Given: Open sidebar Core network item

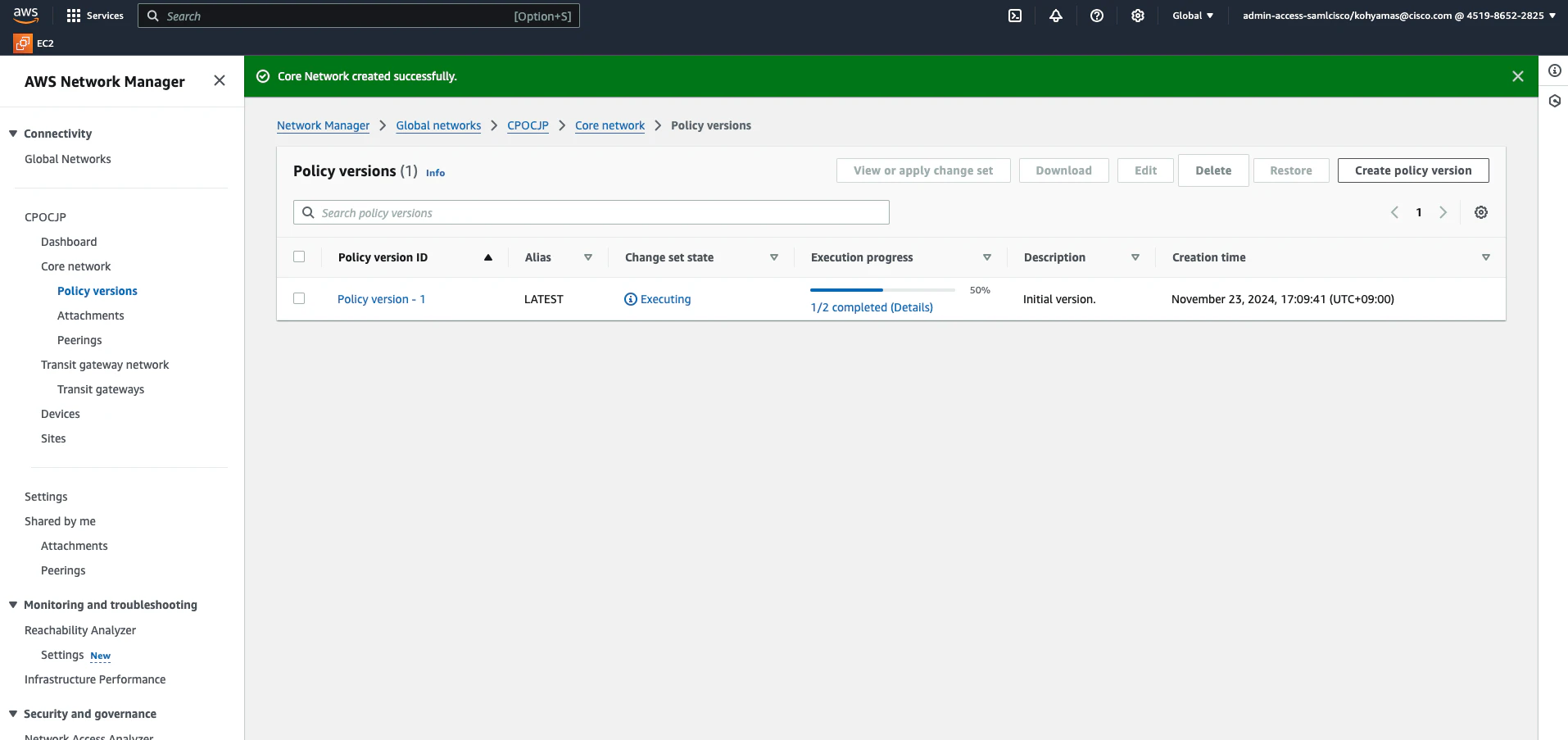Looking at the screenshot, I should point(76,266).
